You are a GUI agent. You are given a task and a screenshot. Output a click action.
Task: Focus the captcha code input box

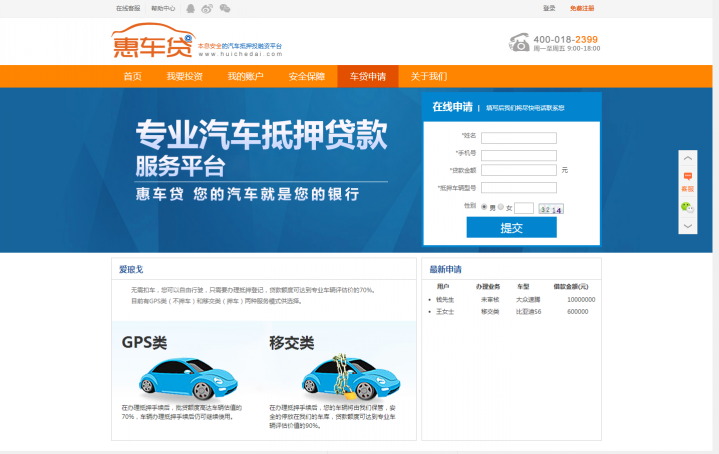coord(524,208)
